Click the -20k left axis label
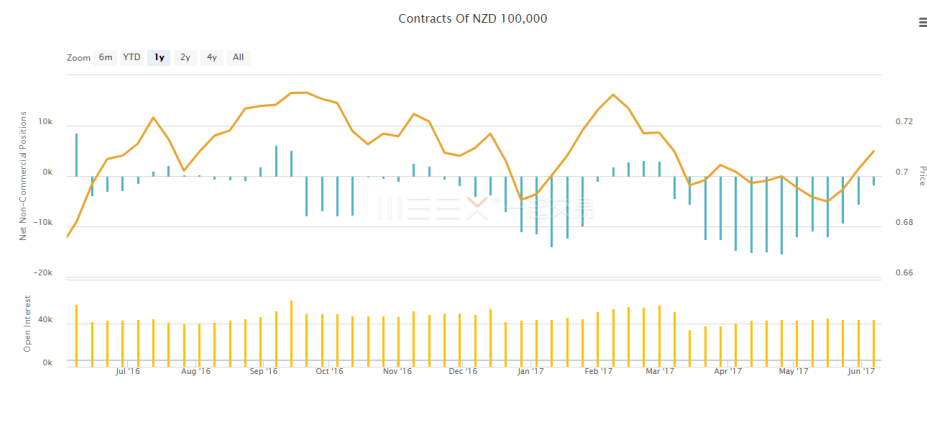The height and width of the screenshot is (424, 927). click(44, 273)
